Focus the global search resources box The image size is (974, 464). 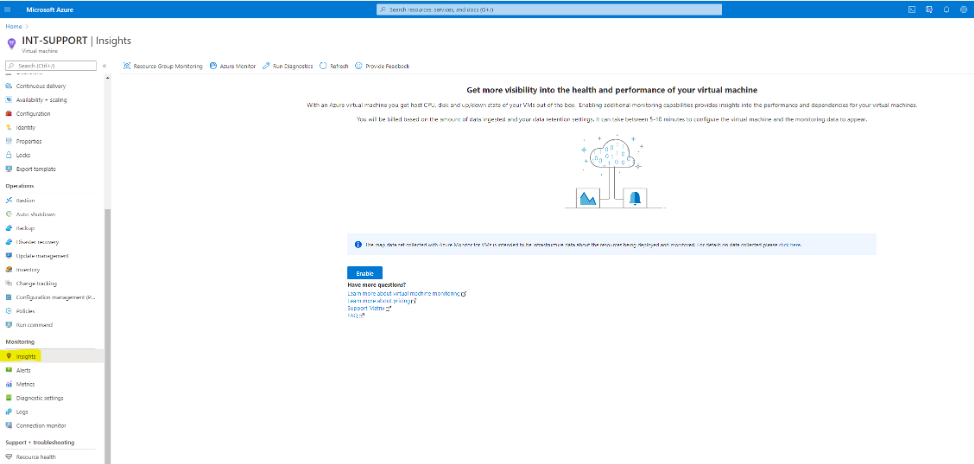point(549,9)
